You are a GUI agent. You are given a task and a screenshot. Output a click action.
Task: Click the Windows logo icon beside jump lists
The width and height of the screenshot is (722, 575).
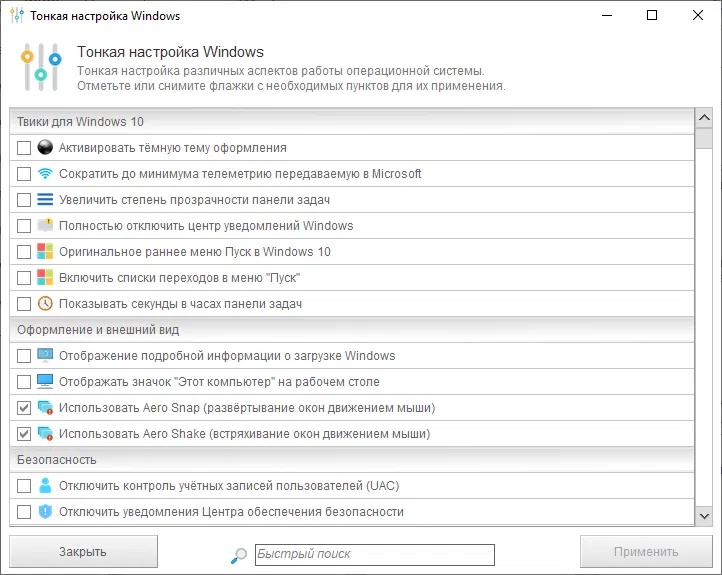coord(45,278)
